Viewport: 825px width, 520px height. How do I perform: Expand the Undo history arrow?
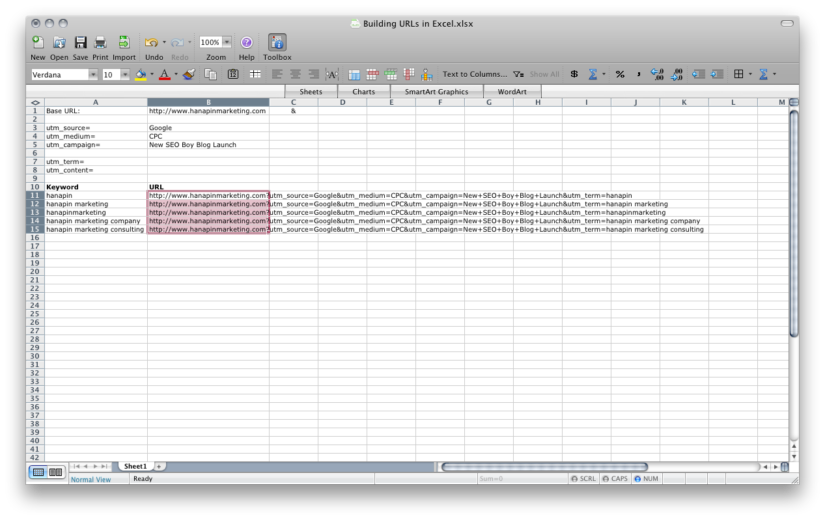click(x=164, y=42)
